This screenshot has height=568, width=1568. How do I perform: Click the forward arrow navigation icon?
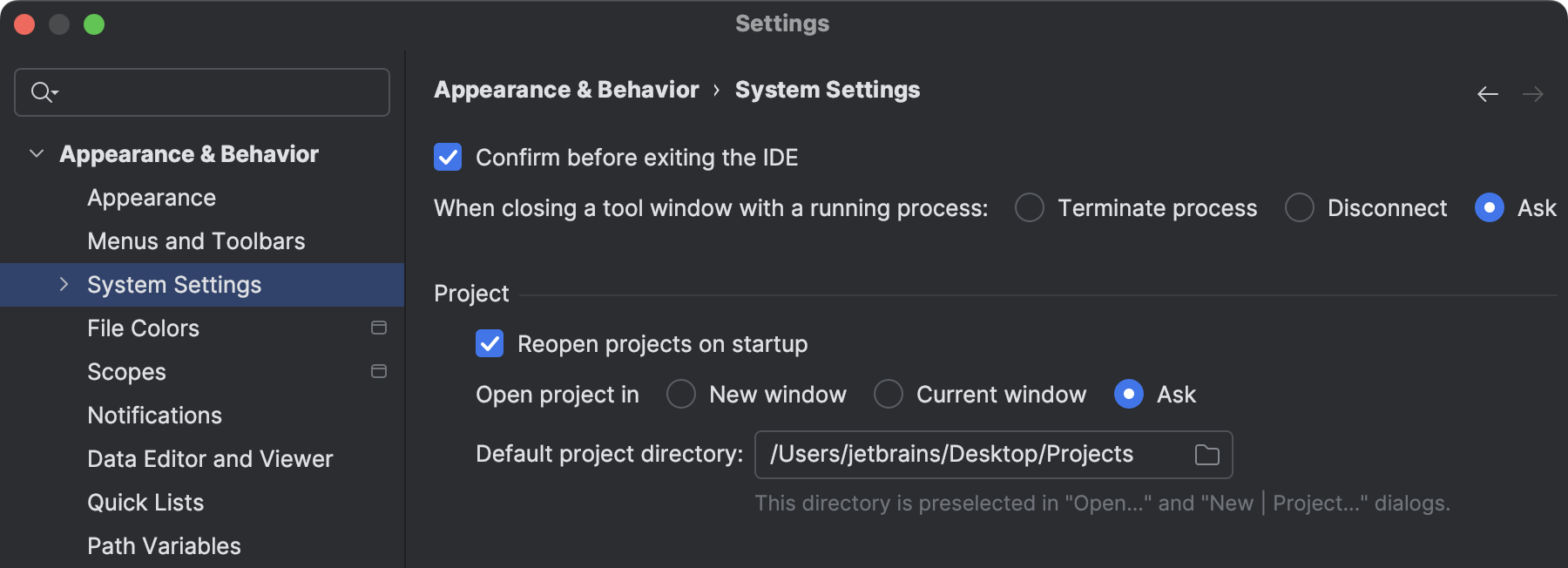pos(1533,94)
